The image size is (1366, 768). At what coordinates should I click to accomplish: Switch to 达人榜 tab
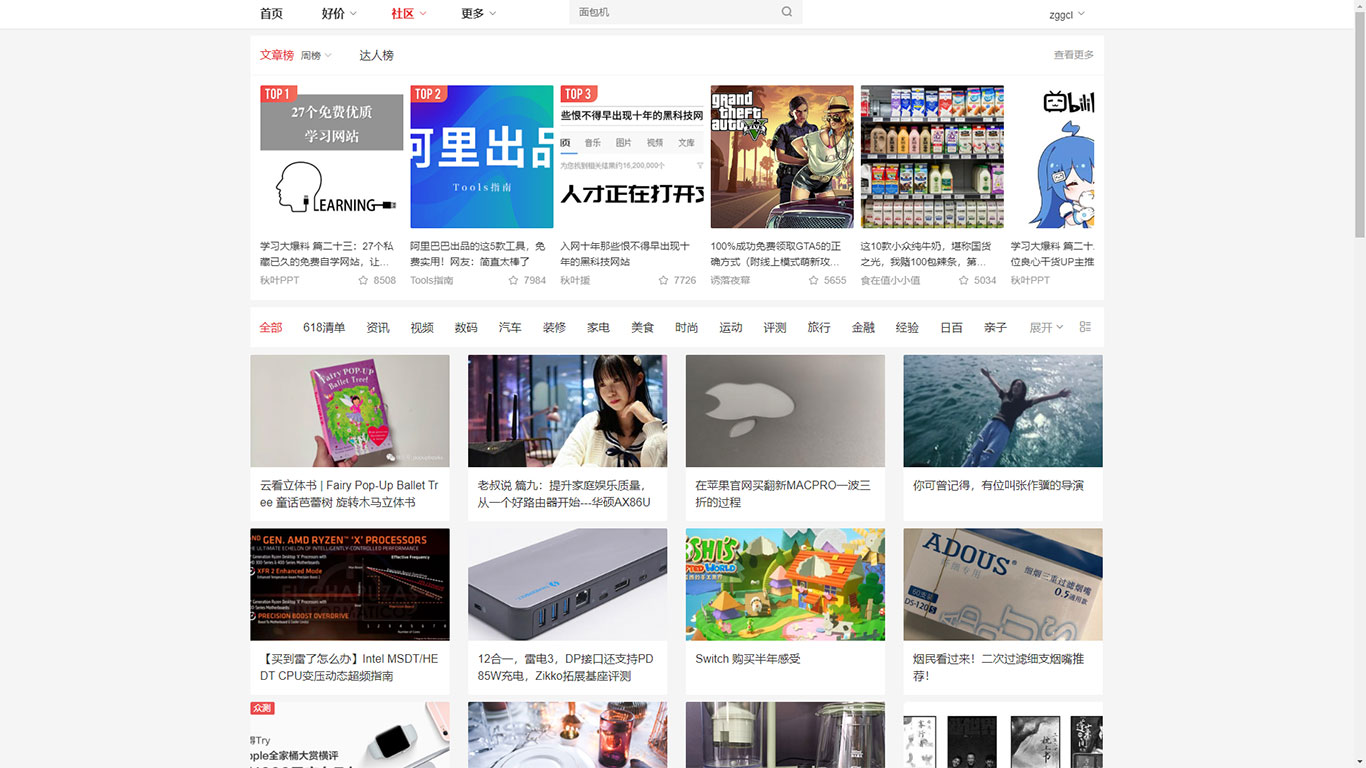tap(376, 55)
